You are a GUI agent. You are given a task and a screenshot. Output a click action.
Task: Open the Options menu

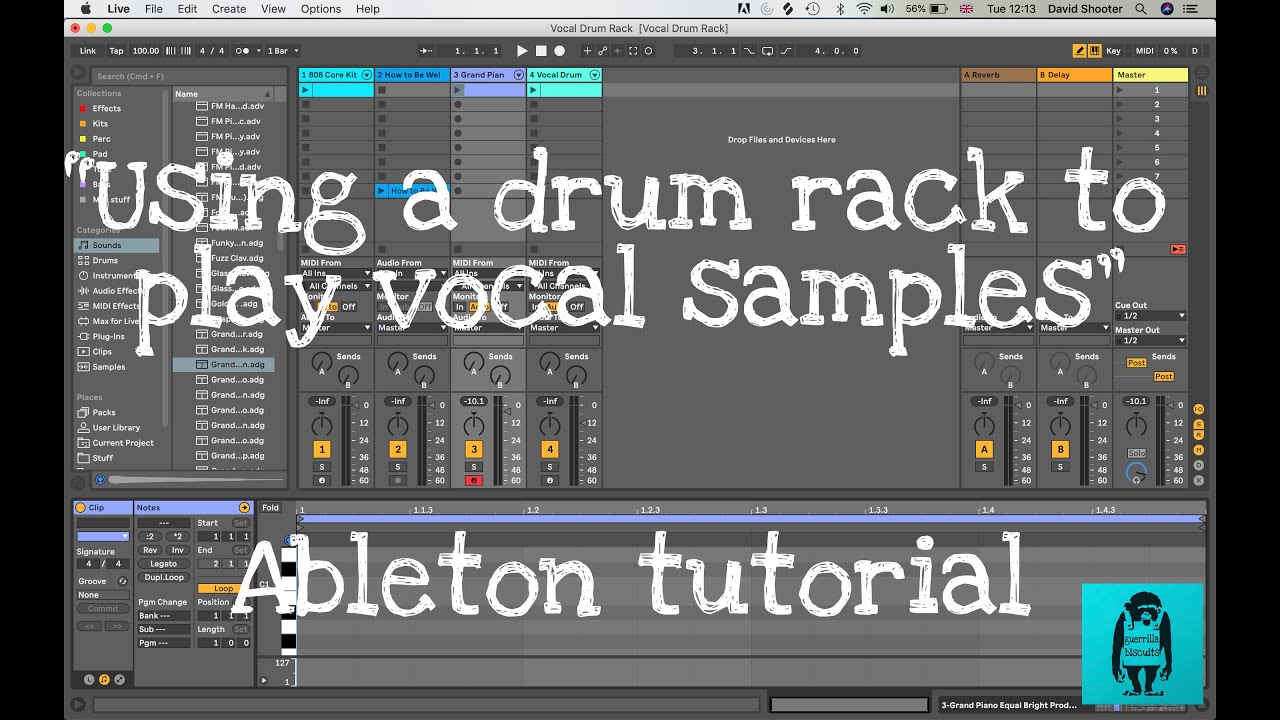coord(320,9)
